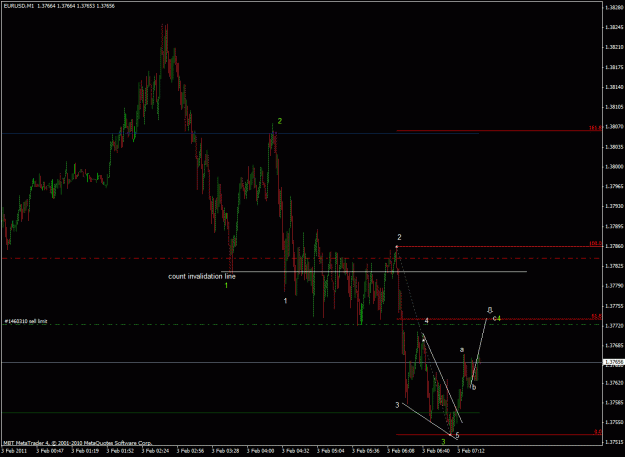Screen dimensions: 625x457
Task: Click the '3 Feb 05:04' time axis label
Action: click(330, 451)
